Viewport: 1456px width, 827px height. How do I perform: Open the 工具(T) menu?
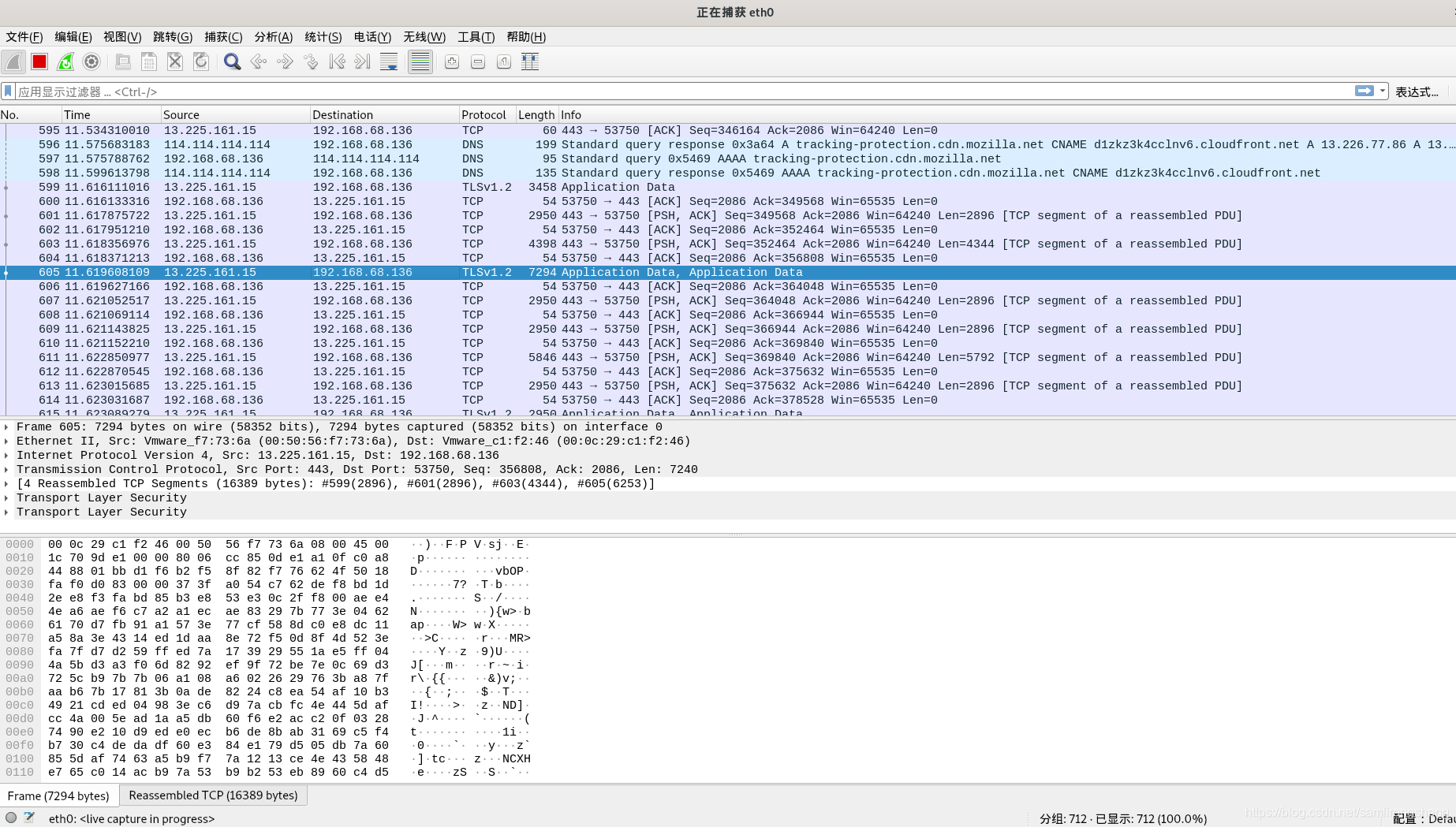coord(476,37)
